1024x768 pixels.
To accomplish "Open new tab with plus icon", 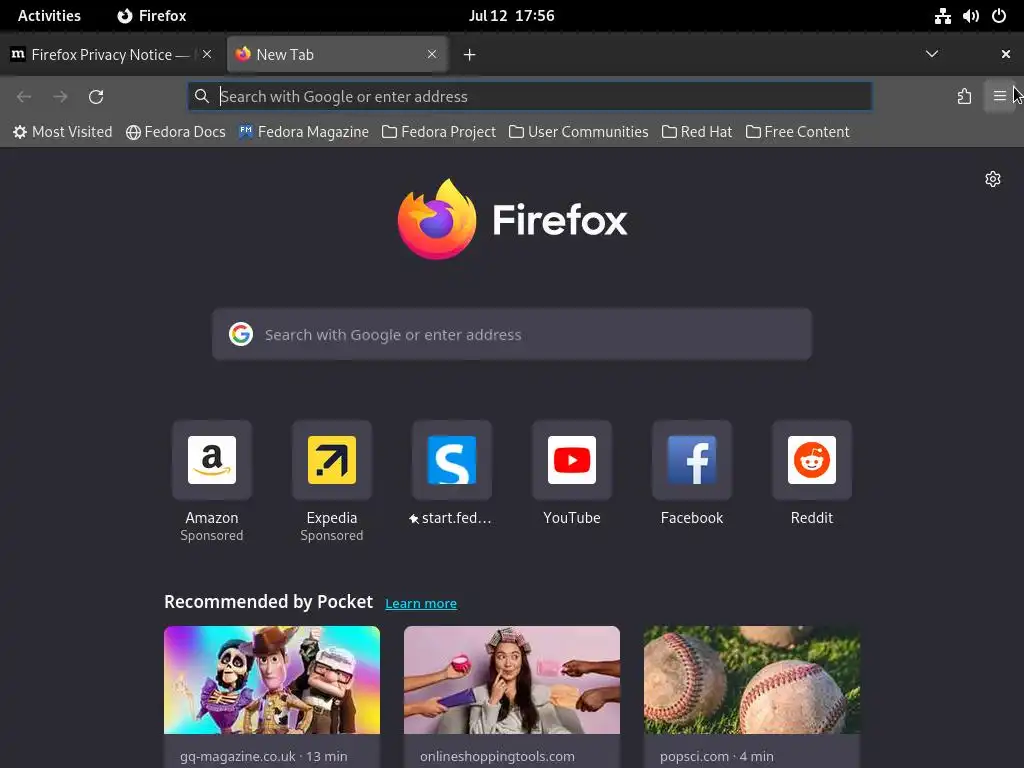I will (x=469, y=55).
